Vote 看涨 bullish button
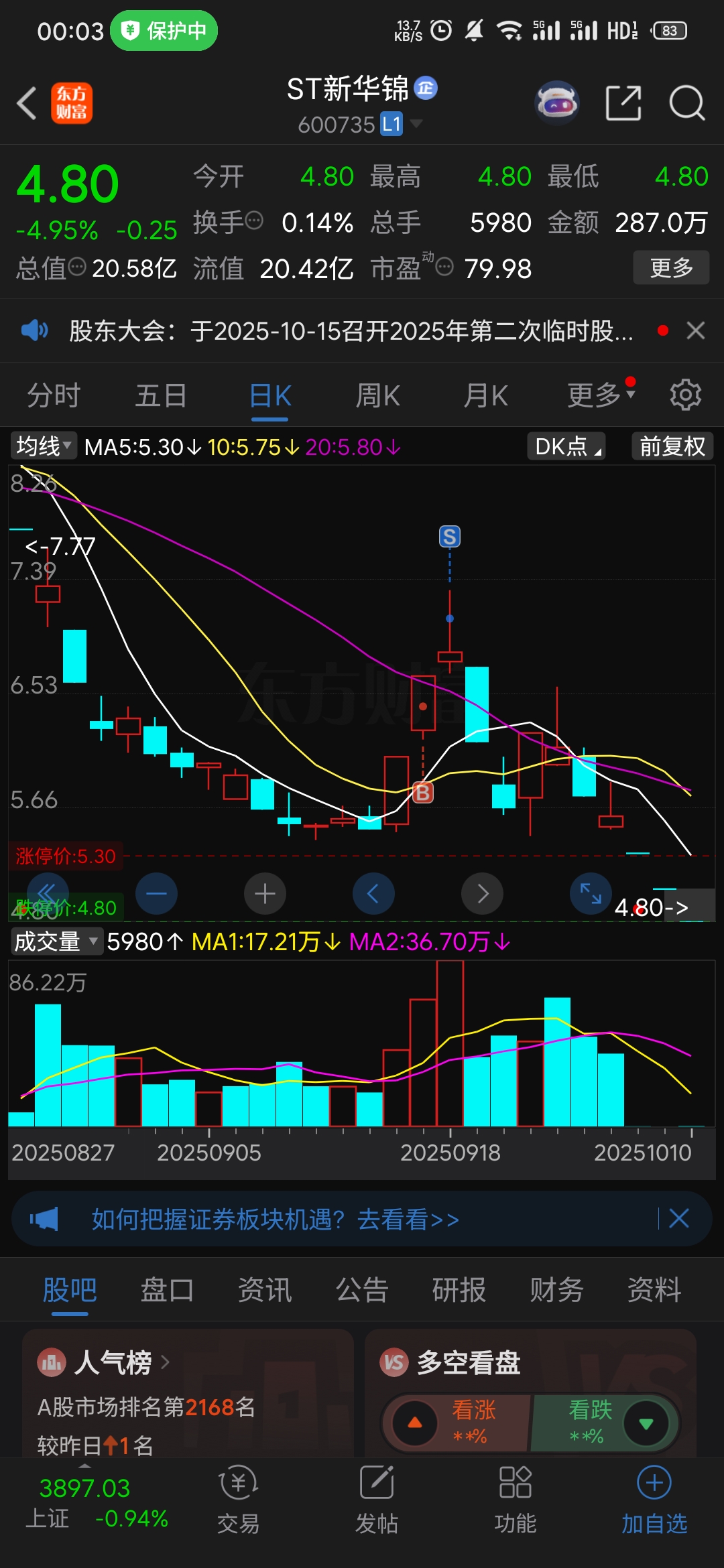This screenshot has height=1568, width=724. (x=457, y=1423)
